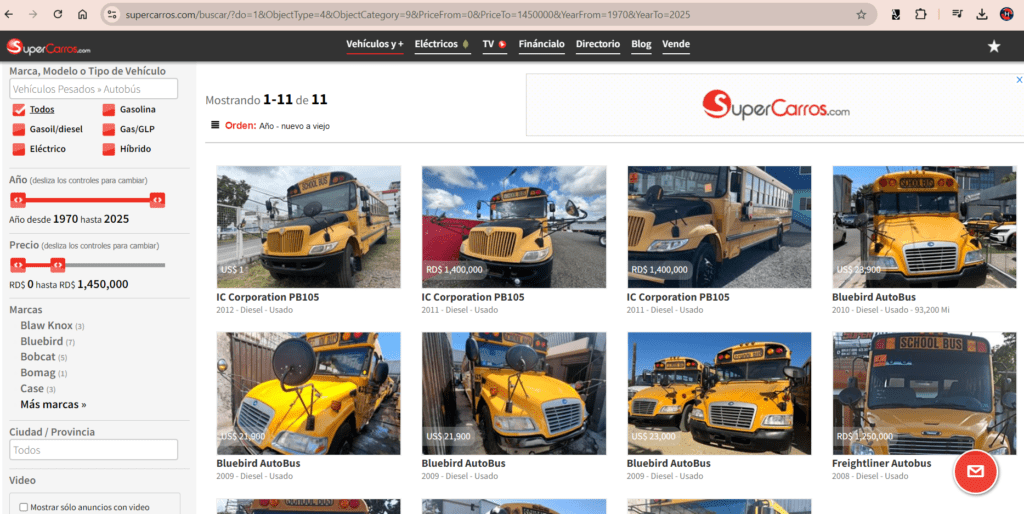This screenshot has height=514, width=1024.
Task: Click the list icon beside Orden
Action: click(x=215, y=125)
